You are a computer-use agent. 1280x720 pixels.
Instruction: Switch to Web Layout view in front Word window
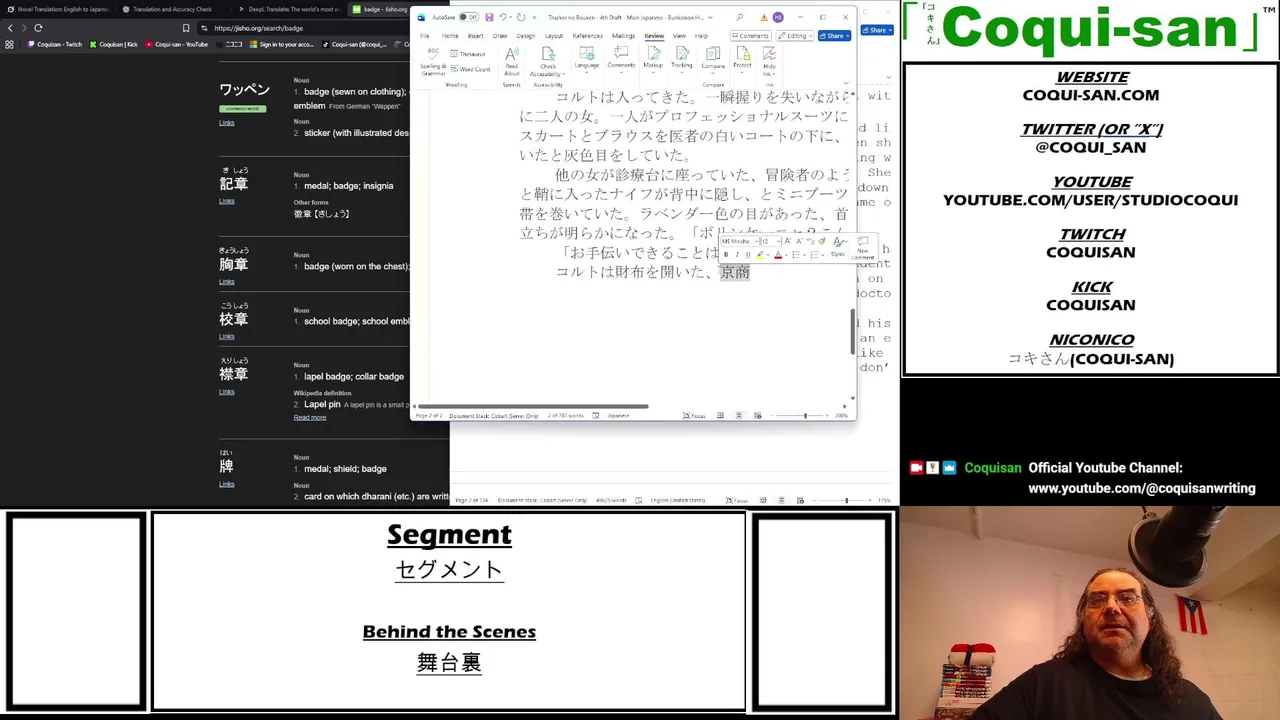(757, 415)
